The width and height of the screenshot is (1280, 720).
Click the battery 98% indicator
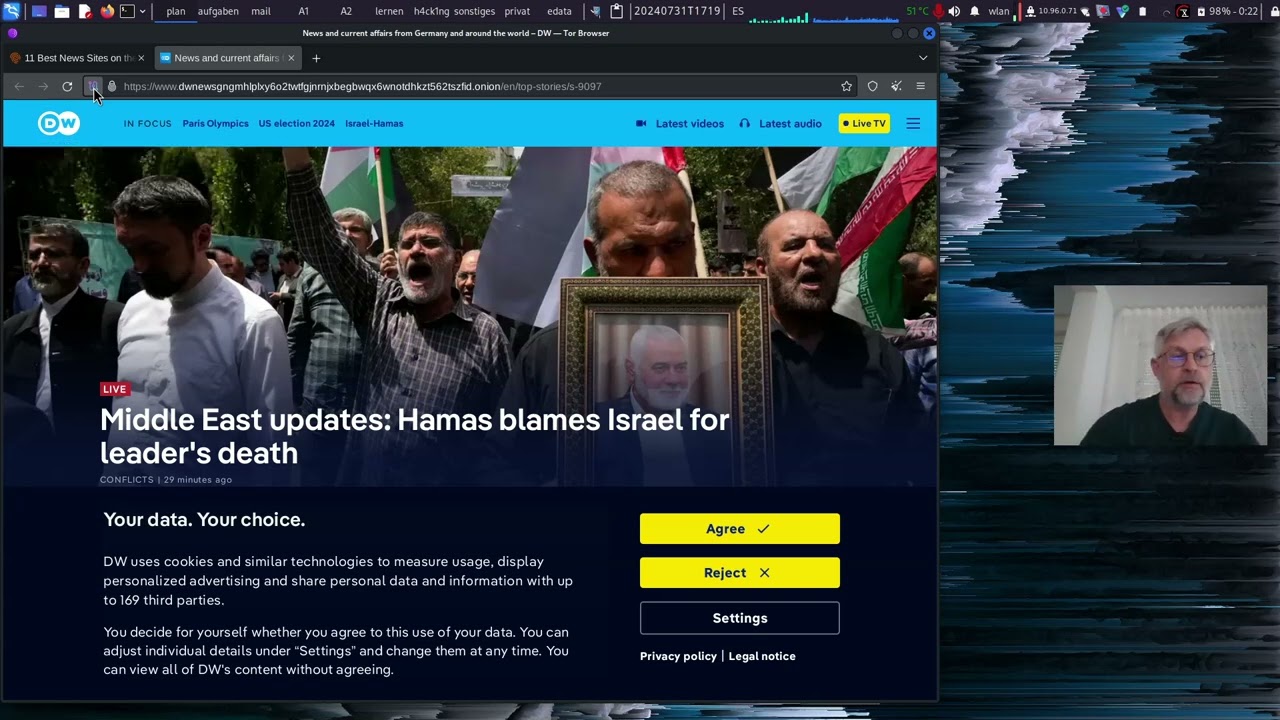tap(1228, 11)
